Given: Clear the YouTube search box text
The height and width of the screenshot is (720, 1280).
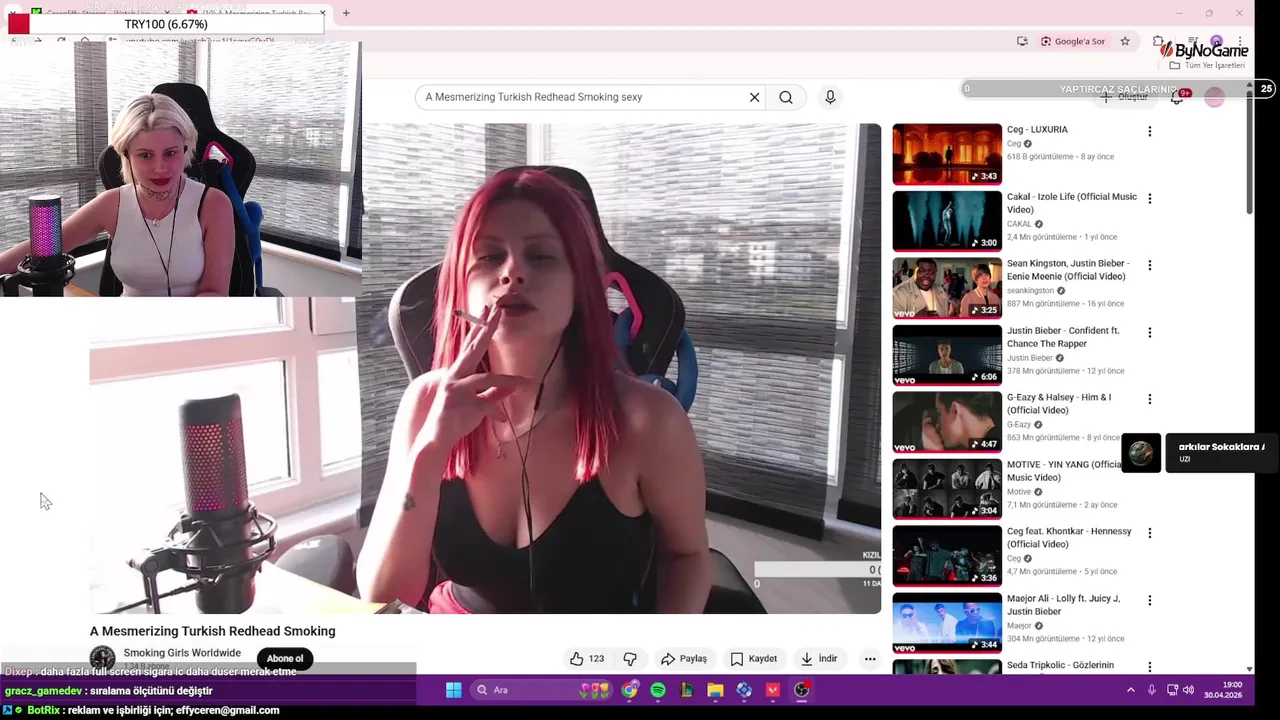Looking at the screenshot, I should point(754,97).
